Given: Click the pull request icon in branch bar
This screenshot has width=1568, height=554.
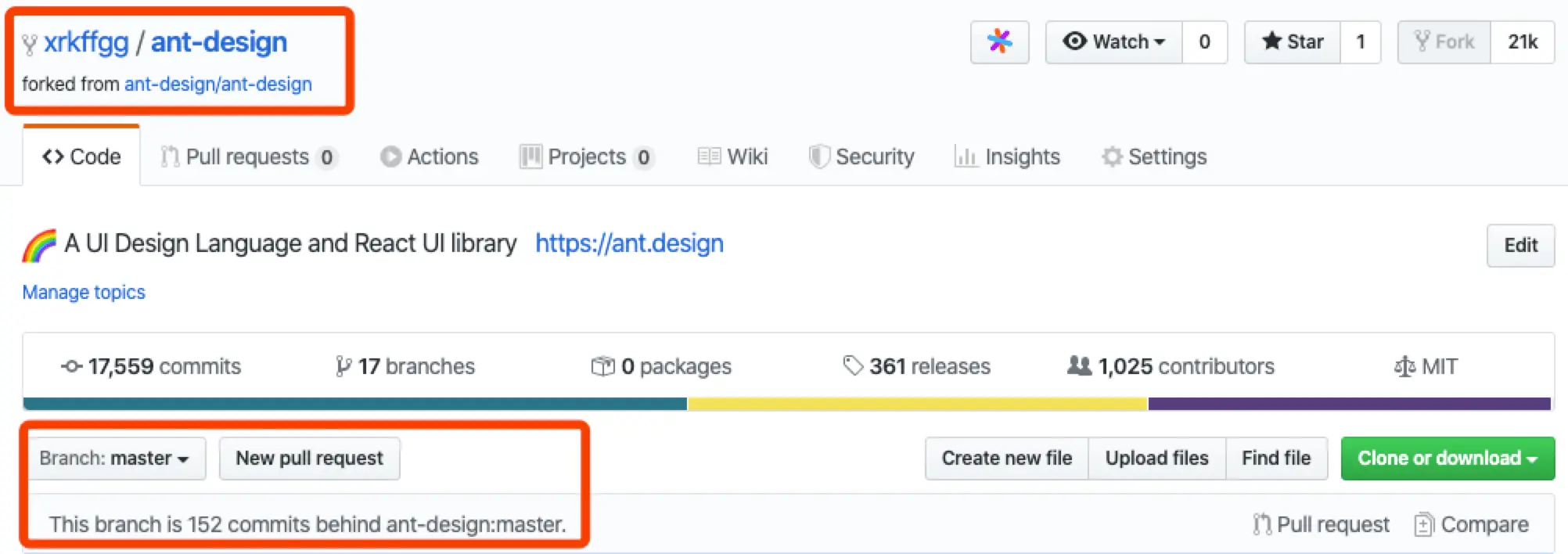Looking at the screenshot, I should click(x=1261, y=524).
